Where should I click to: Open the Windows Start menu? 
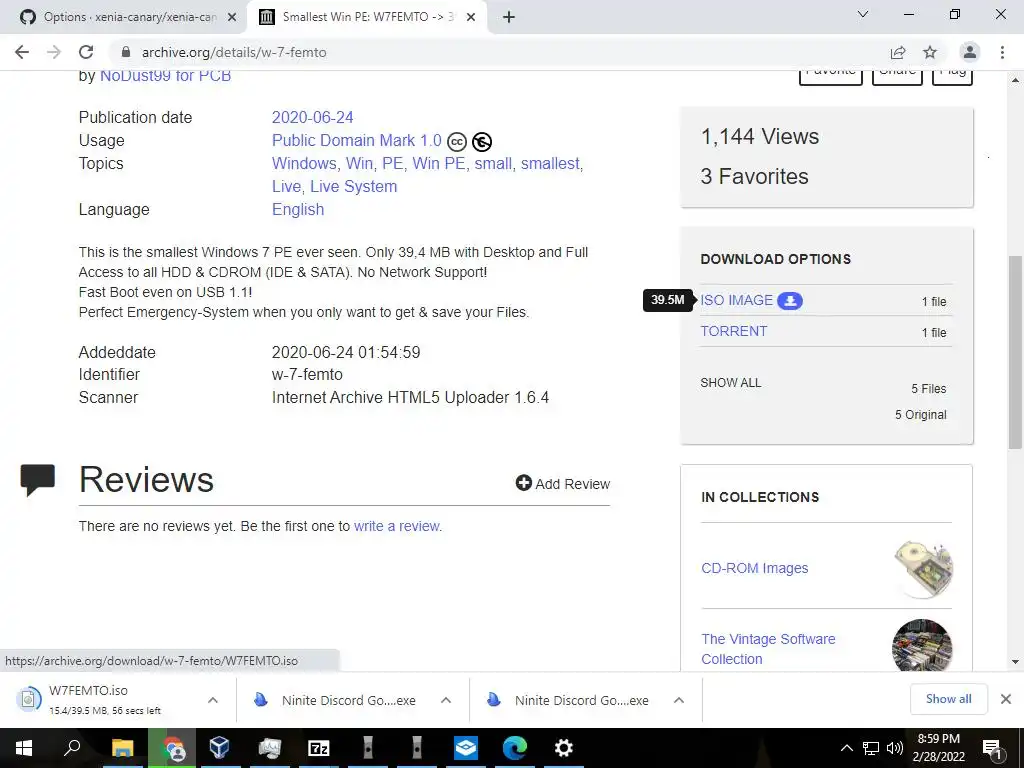click(24, 748)
